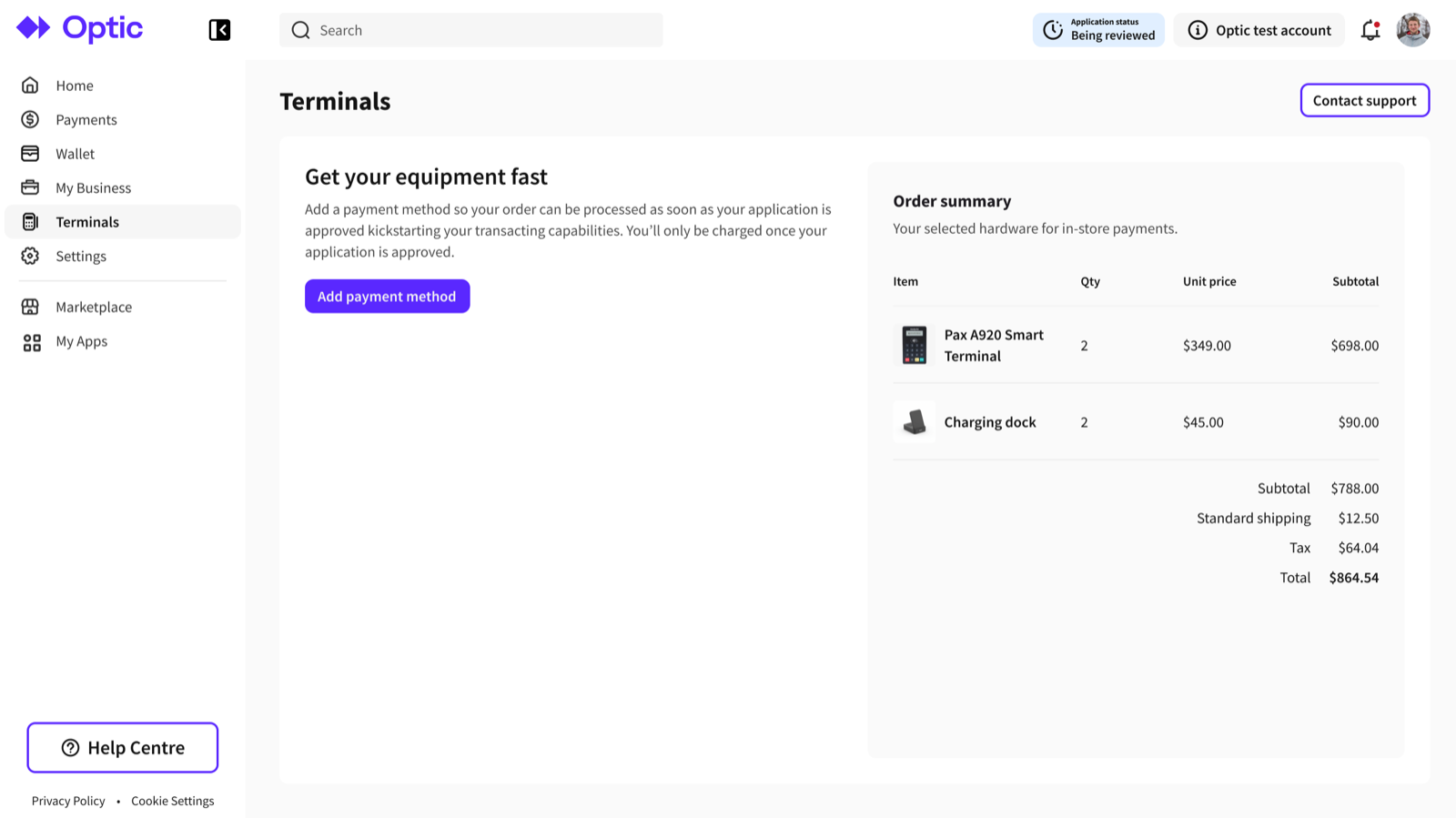The height and width of the screenshot is (818, 1456).
Task: Click the Payments dollar icon
Action: click(30, 119)
